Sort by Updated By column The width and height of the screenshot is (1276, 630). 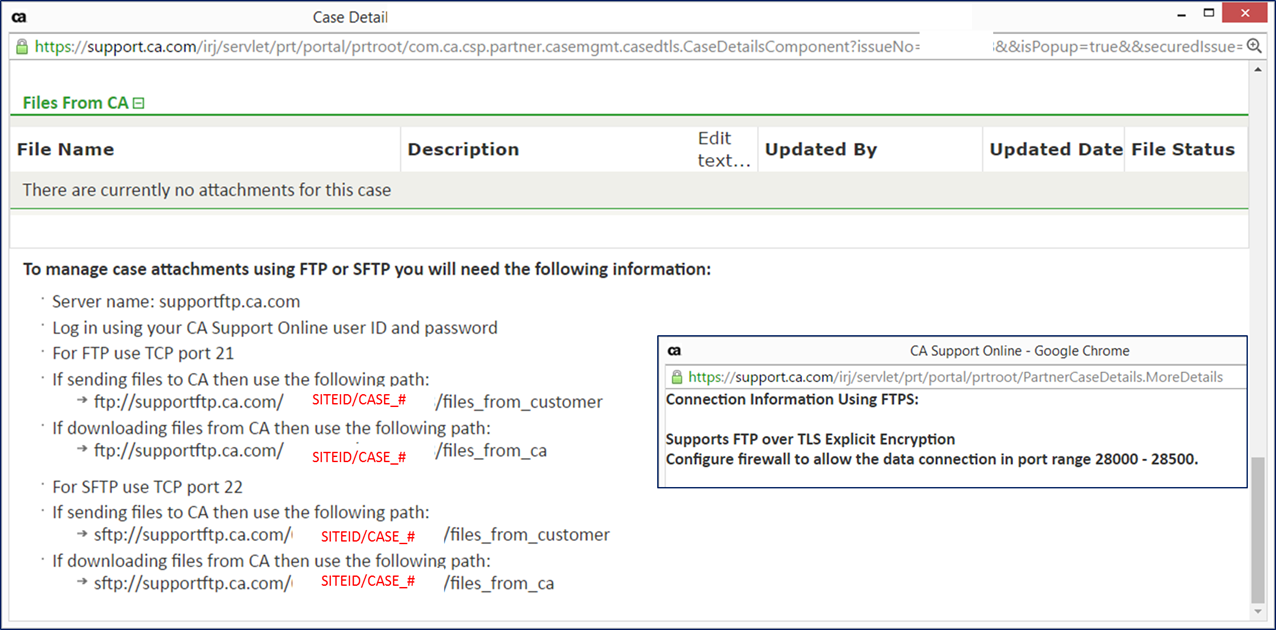coord(821,150)
